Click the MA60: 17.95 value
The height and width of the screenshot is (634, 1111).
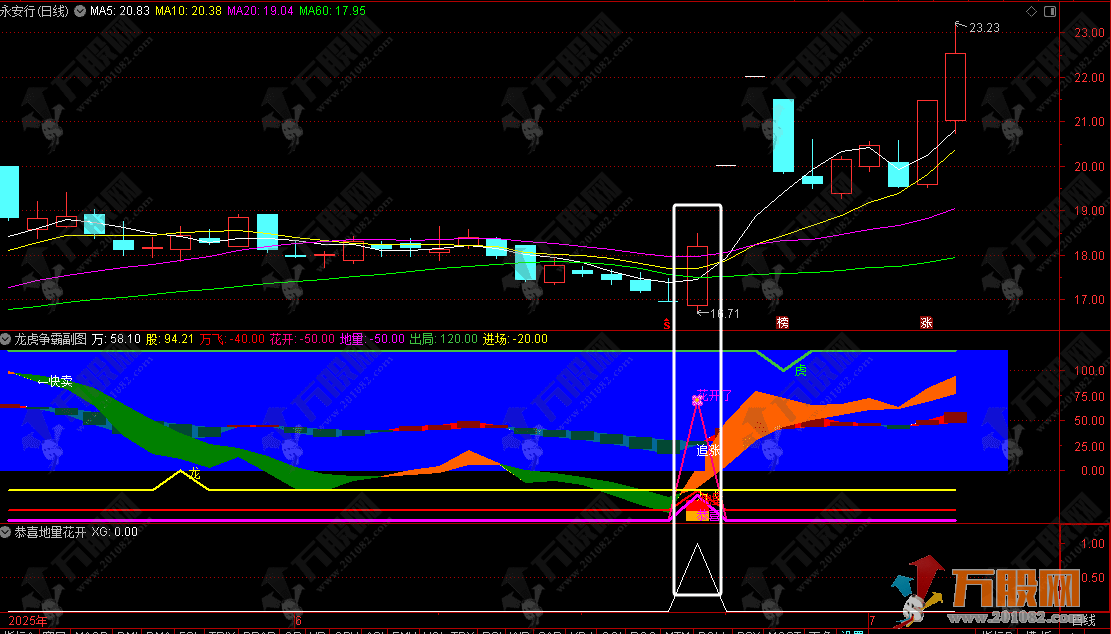click(x=332, y=11)
